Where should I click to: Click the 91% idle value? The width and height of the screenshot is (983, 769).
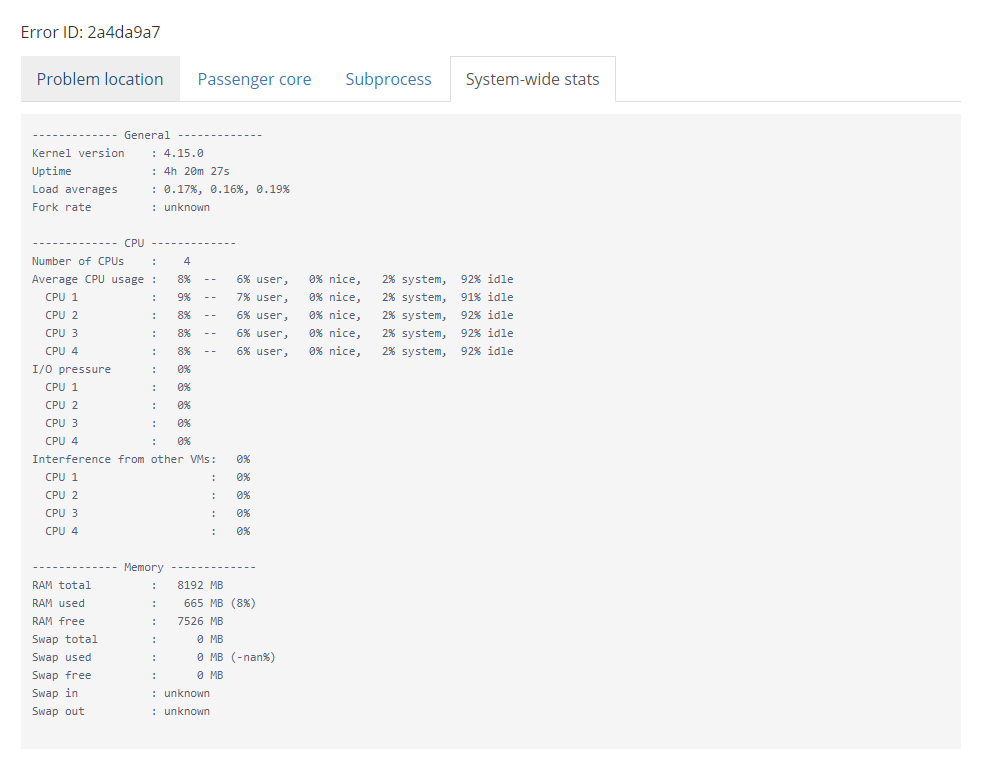coord(487,297)
